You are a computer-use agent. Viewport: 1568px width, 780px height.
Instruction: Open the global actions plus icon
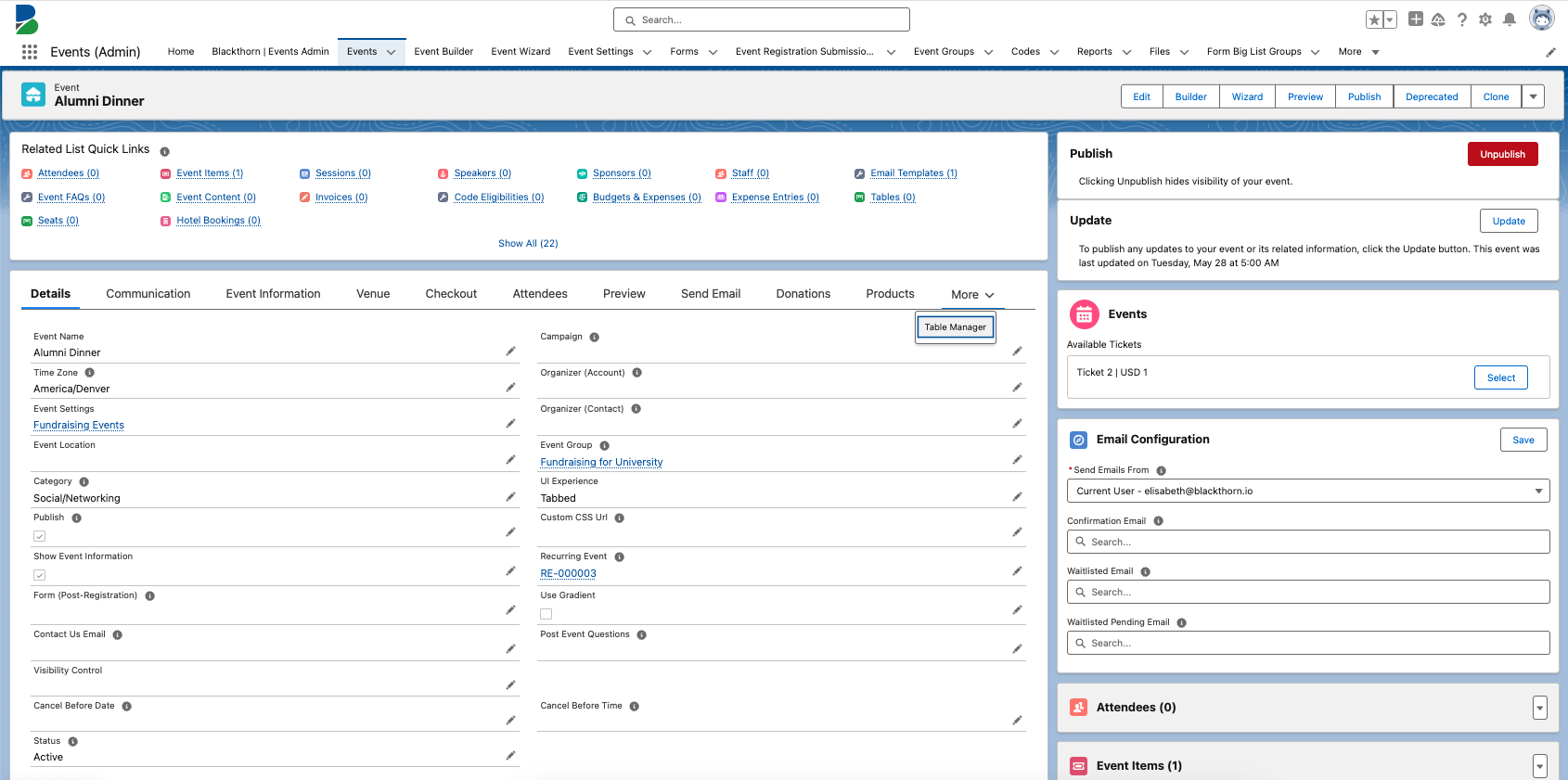tap(1416, 19)
